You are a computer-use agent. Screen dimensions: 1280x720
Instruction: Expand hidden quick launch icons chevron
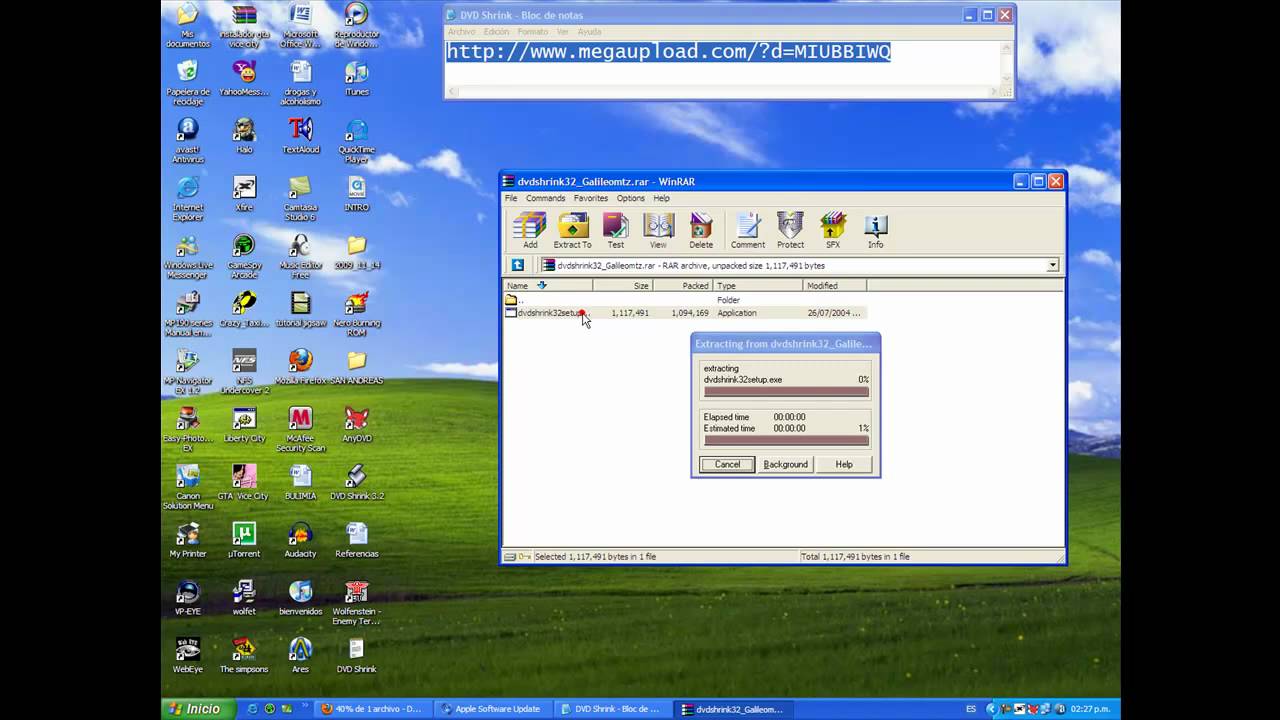point(305,706)
